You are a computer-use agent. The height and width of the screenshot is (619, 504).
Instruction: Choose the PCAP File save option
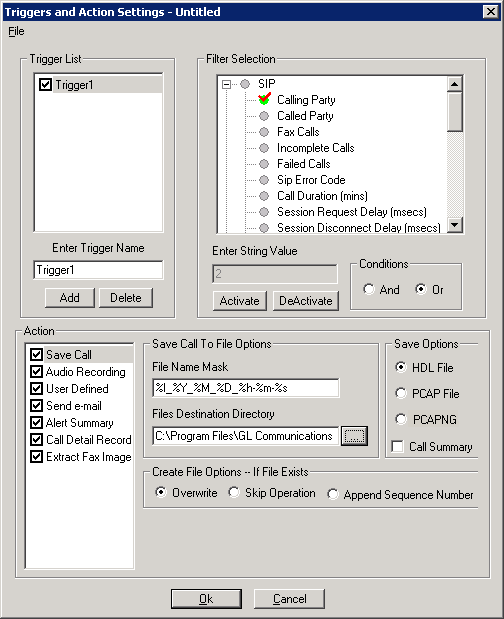(401, 393)
